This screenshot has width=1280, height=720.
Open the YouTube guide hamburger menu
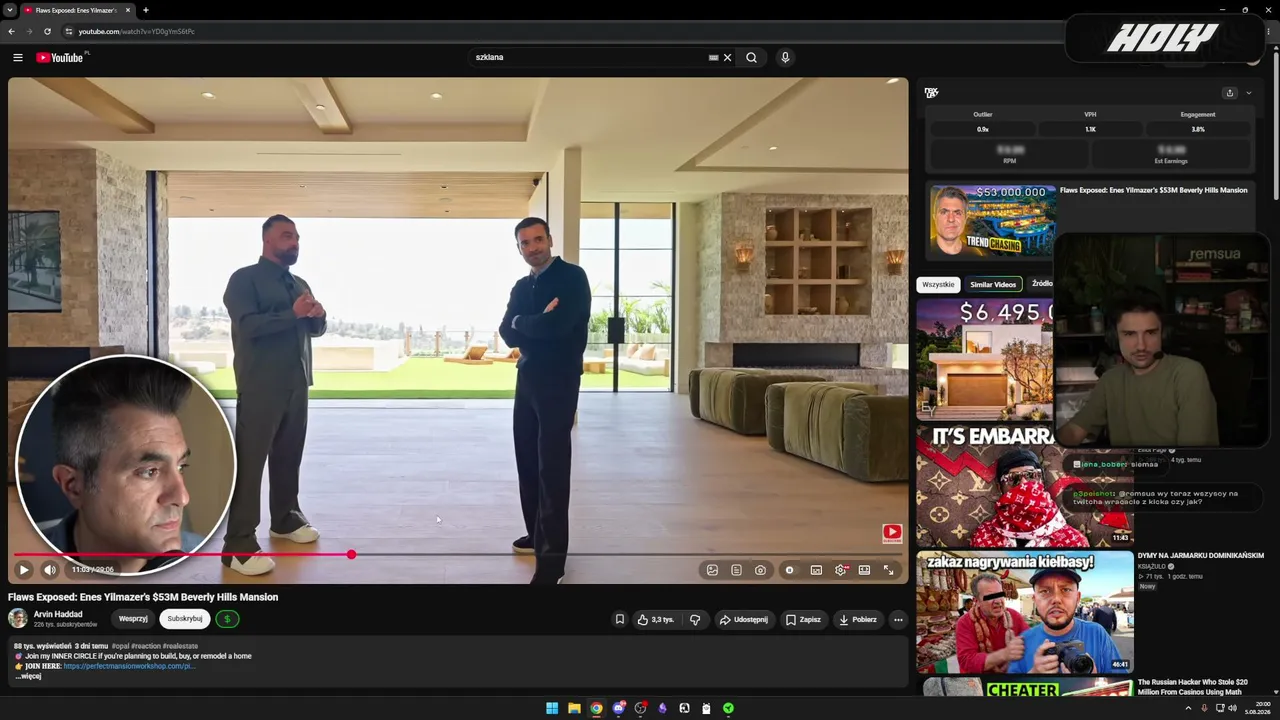[18, 57]
